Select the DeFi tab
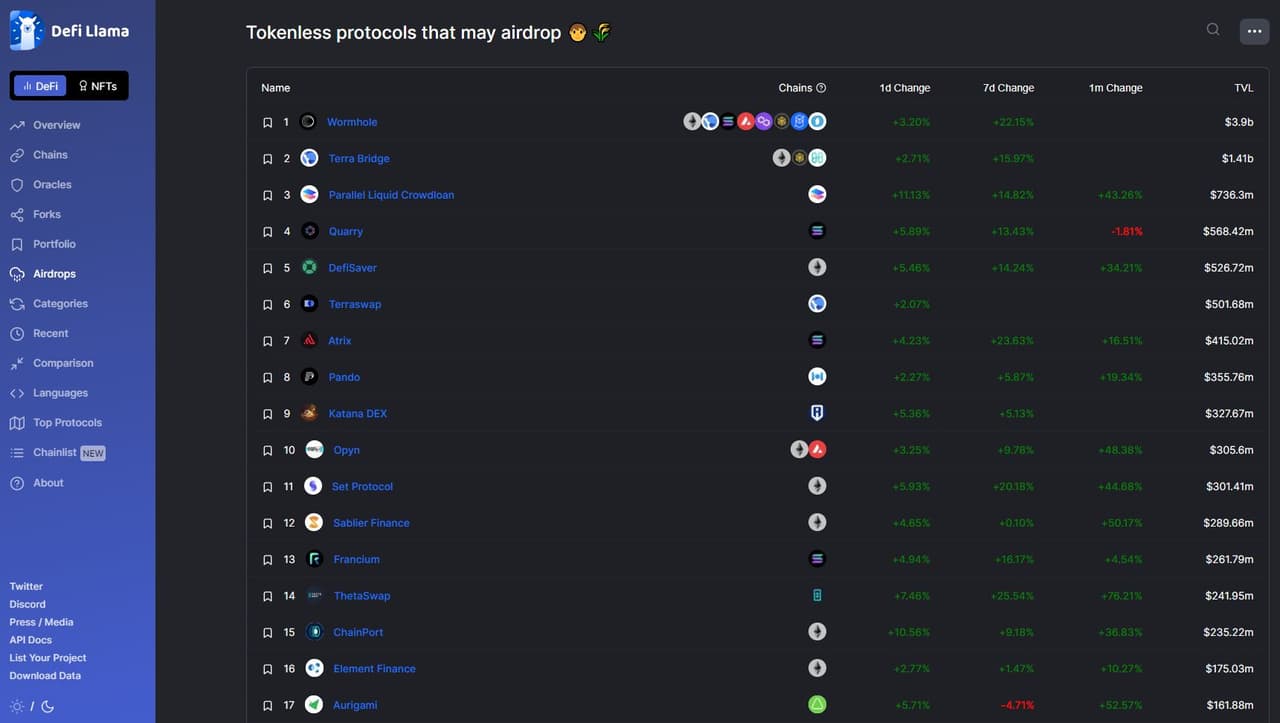Image resolution: width=1280 pixels, height=723 pixels. [x=40, y=86]
